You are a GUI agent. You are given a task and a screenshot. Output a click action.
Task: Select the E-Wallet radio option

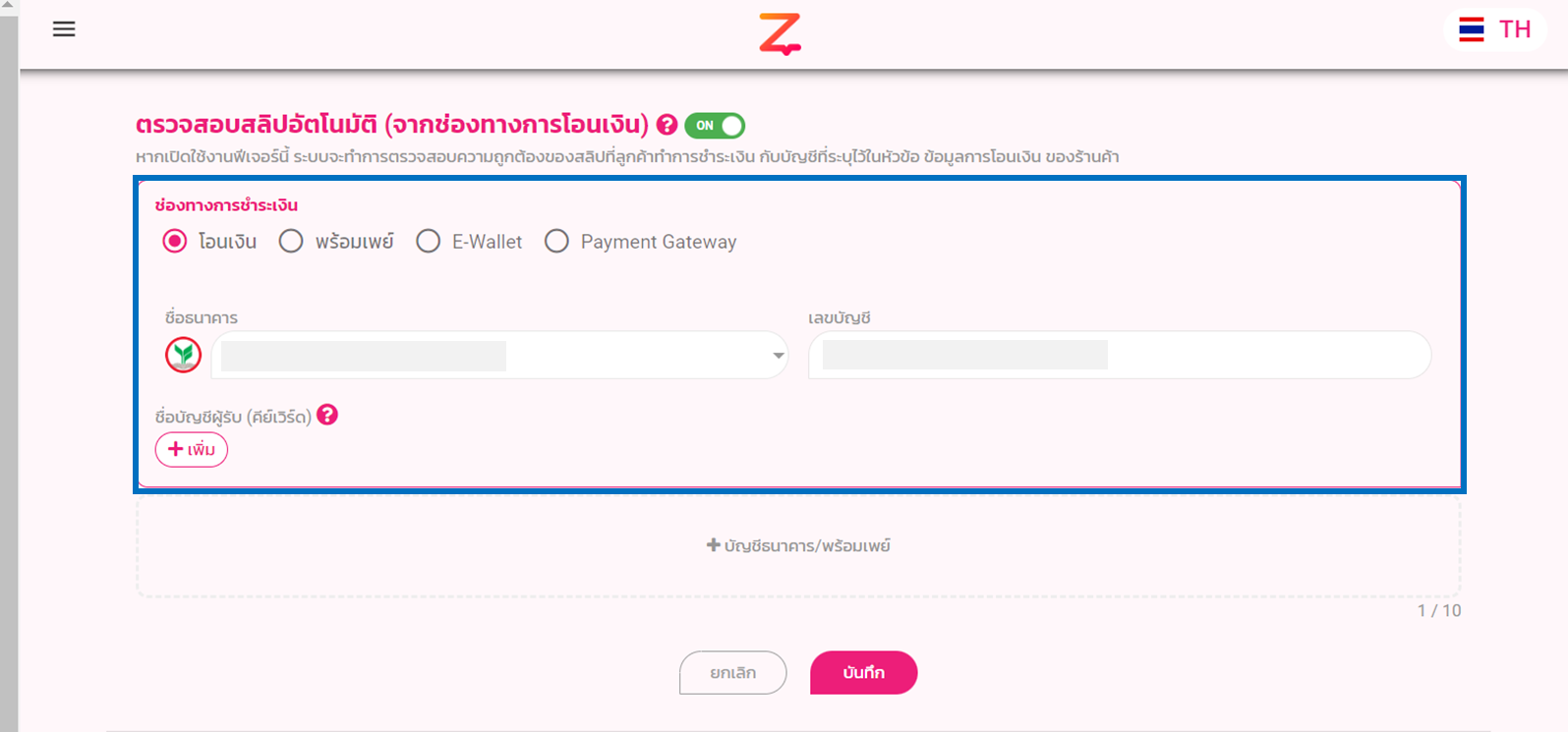coord(428,242)
